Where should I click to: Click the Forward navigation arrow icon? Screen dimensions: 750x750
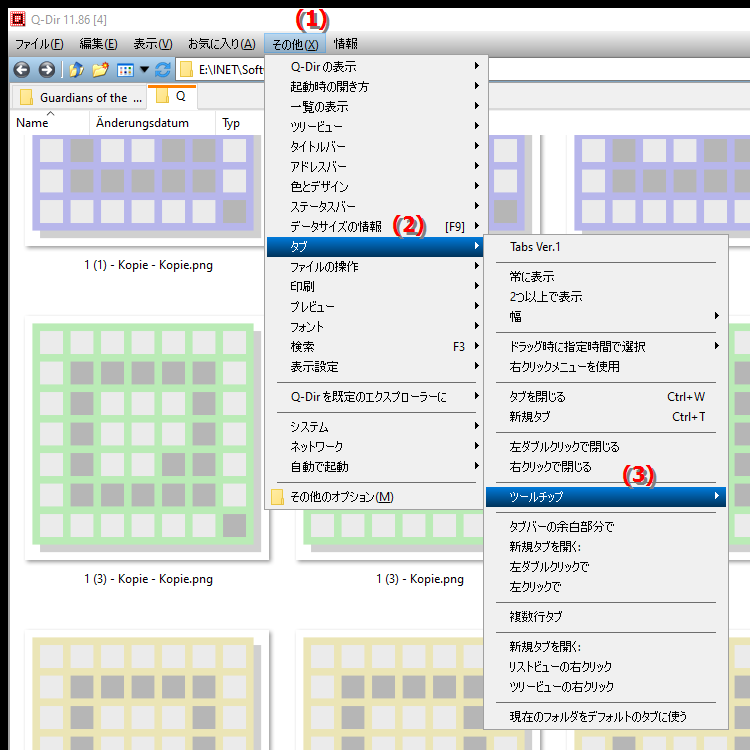(46, 70)
